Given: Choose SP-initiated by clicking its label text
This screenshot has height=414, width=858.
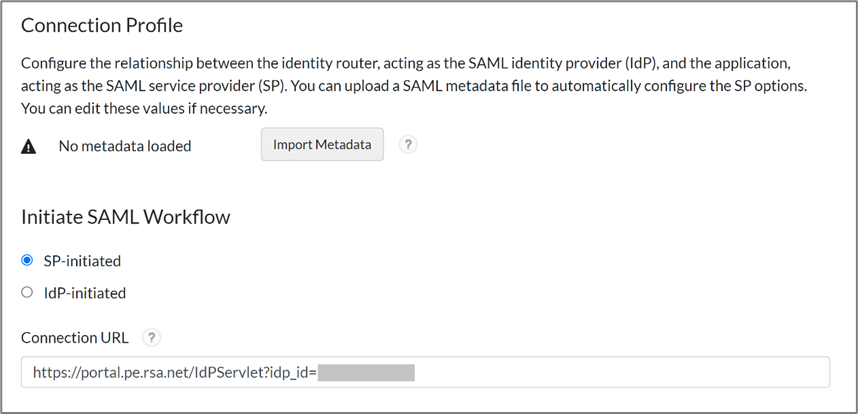Looking at the screenshot, I should [82, 261].
